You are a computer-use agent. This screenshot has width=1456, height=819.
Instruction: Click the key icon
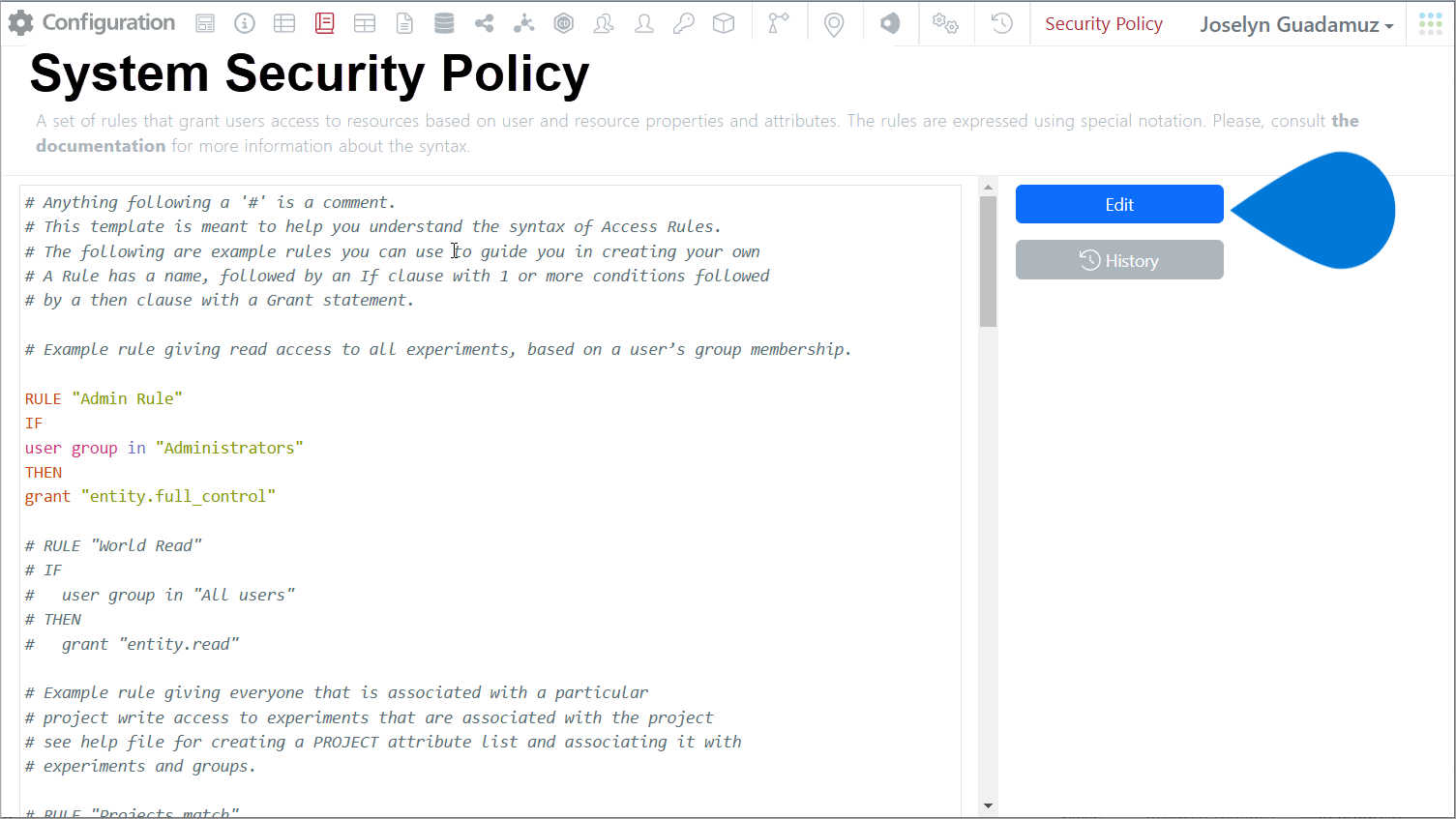pyautogui.click(x=684, y=24)
